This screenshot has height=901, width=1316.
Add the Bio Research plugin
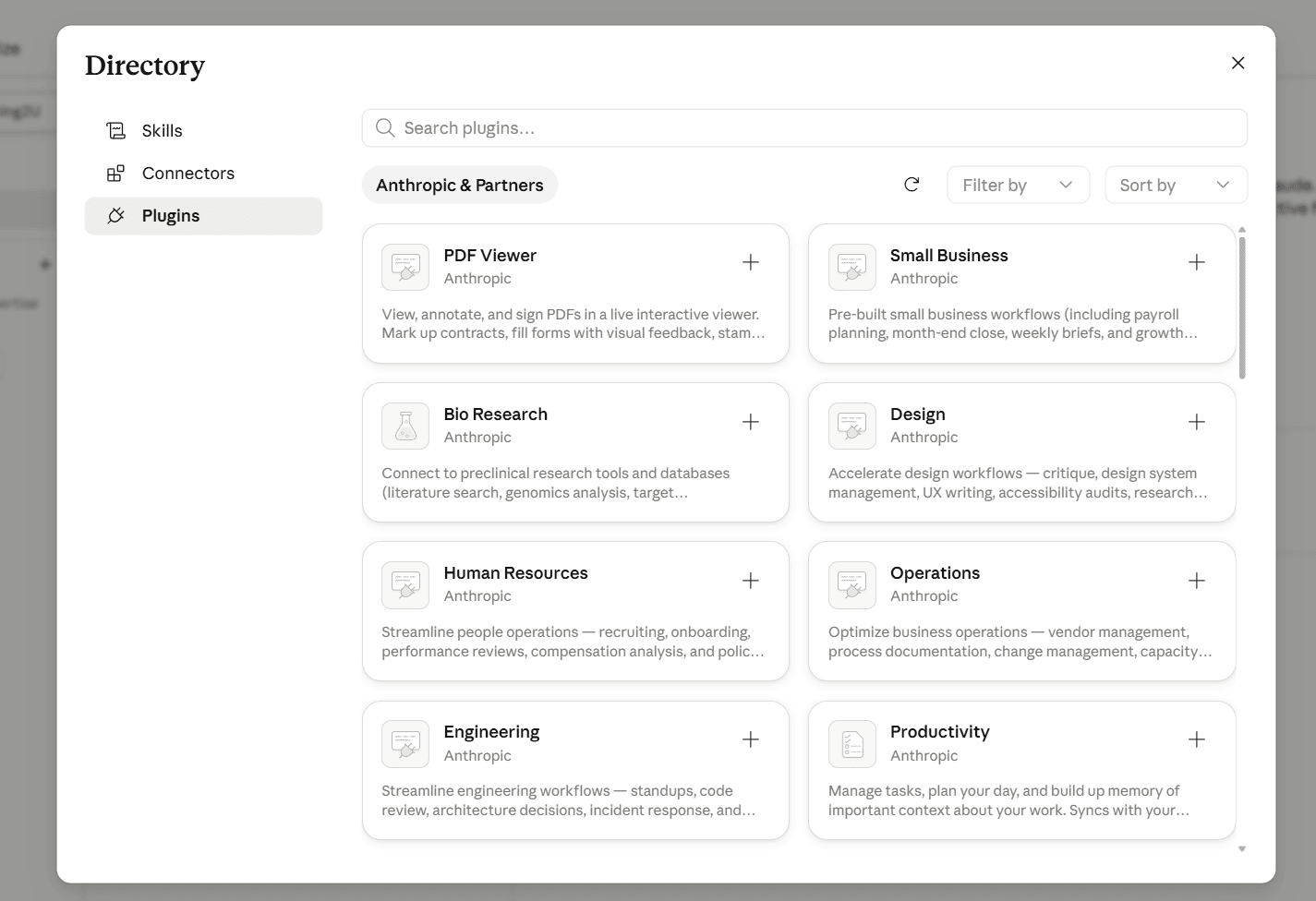[751, 422]
